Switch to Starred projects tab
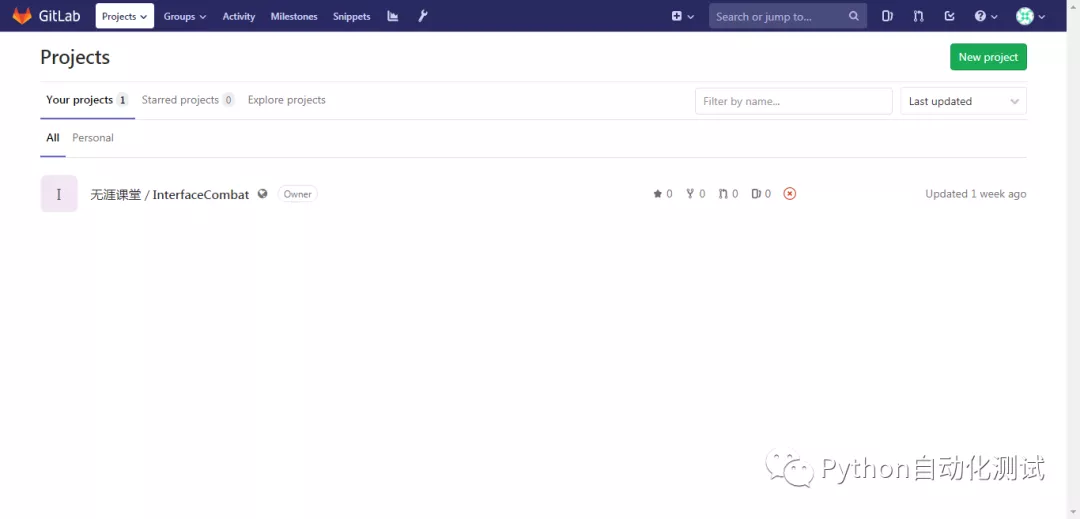This screenshot has height=519, width=1080. pos(188,100)
